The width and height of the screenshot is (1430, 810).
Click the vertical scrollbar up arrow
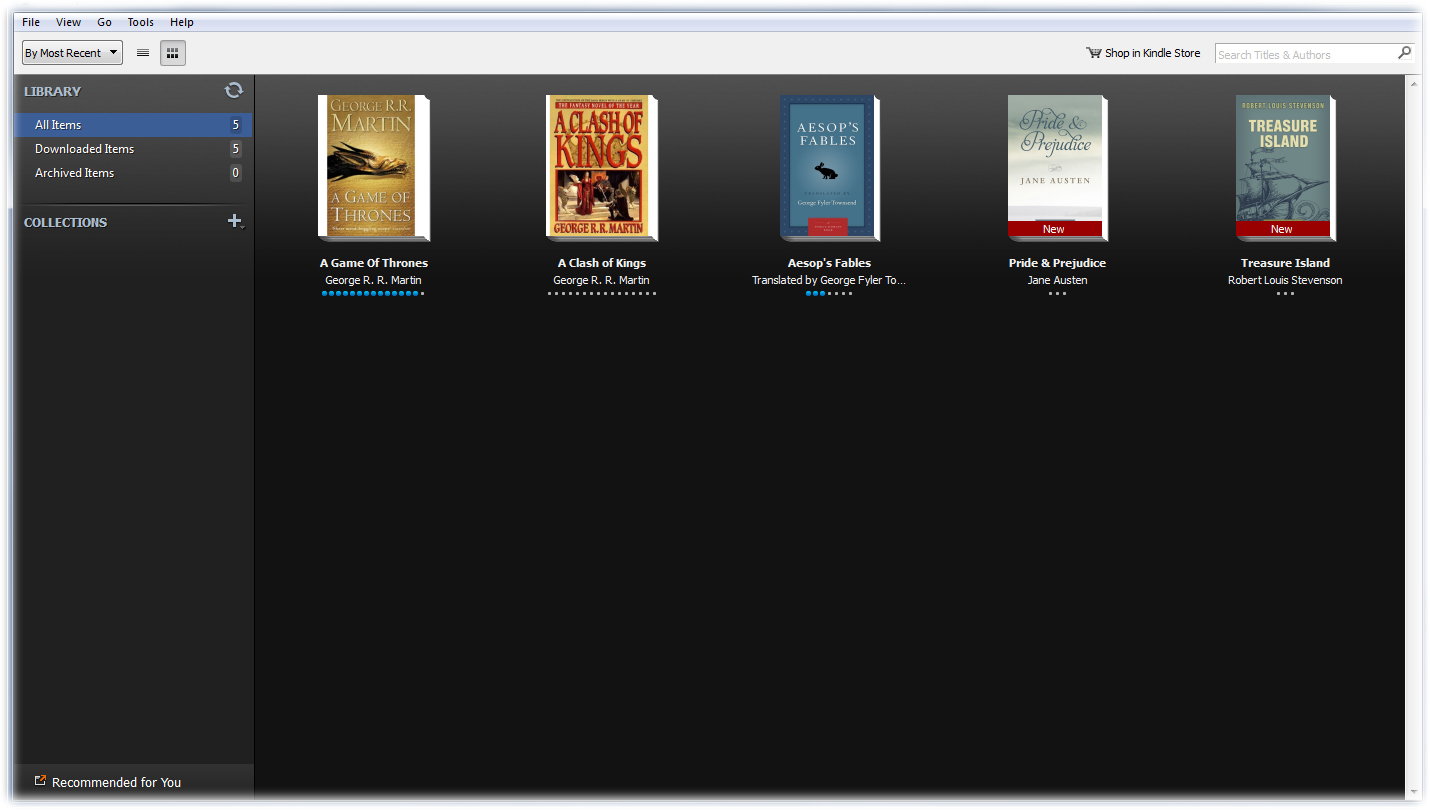coord(1414,83)
